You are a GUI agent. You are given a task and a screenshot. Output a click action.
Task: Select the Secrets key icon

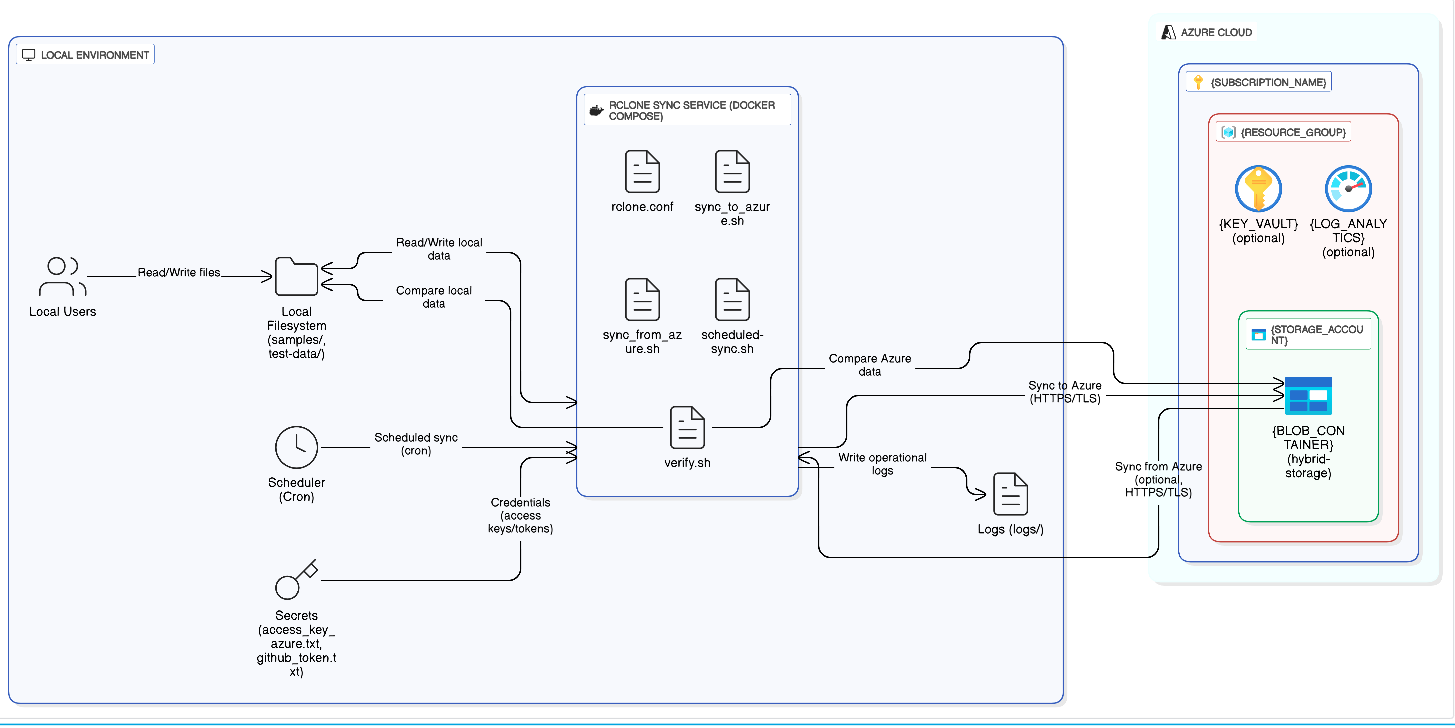(296, 579)
